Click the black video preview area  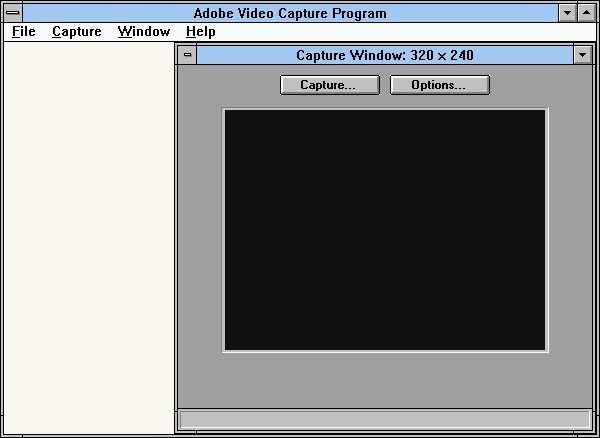385,230
